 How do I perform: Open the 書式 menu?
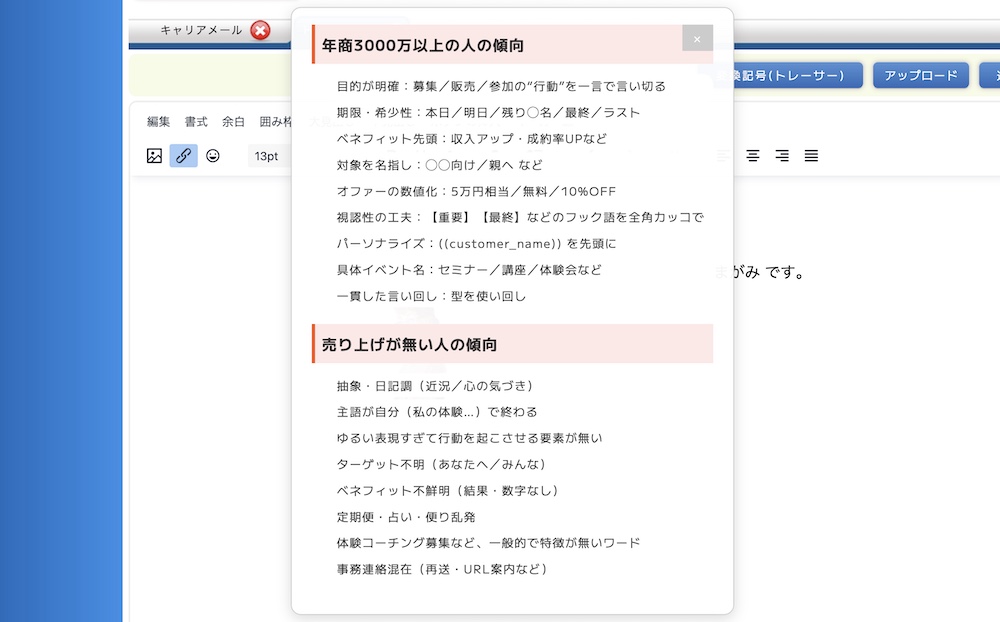pos(196,122)
